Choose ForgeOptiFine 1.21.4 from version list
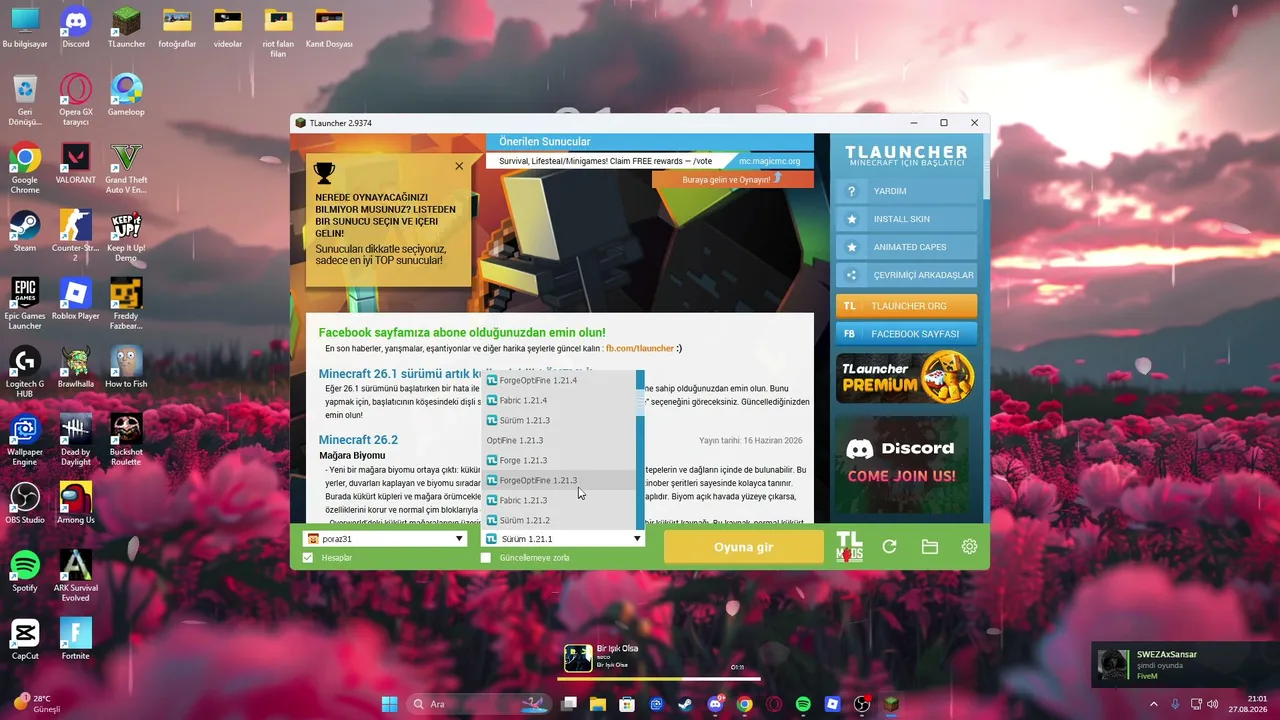Screen dimensions: 1280x720 559,380
